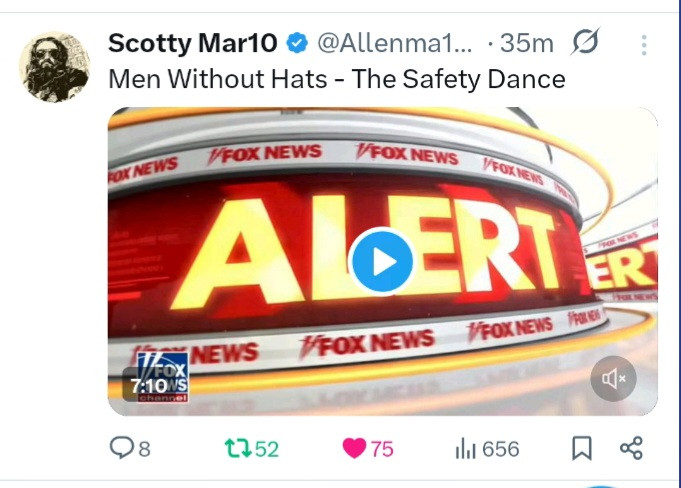
Task: Click the 656 views count
Action: pos(501,449)
